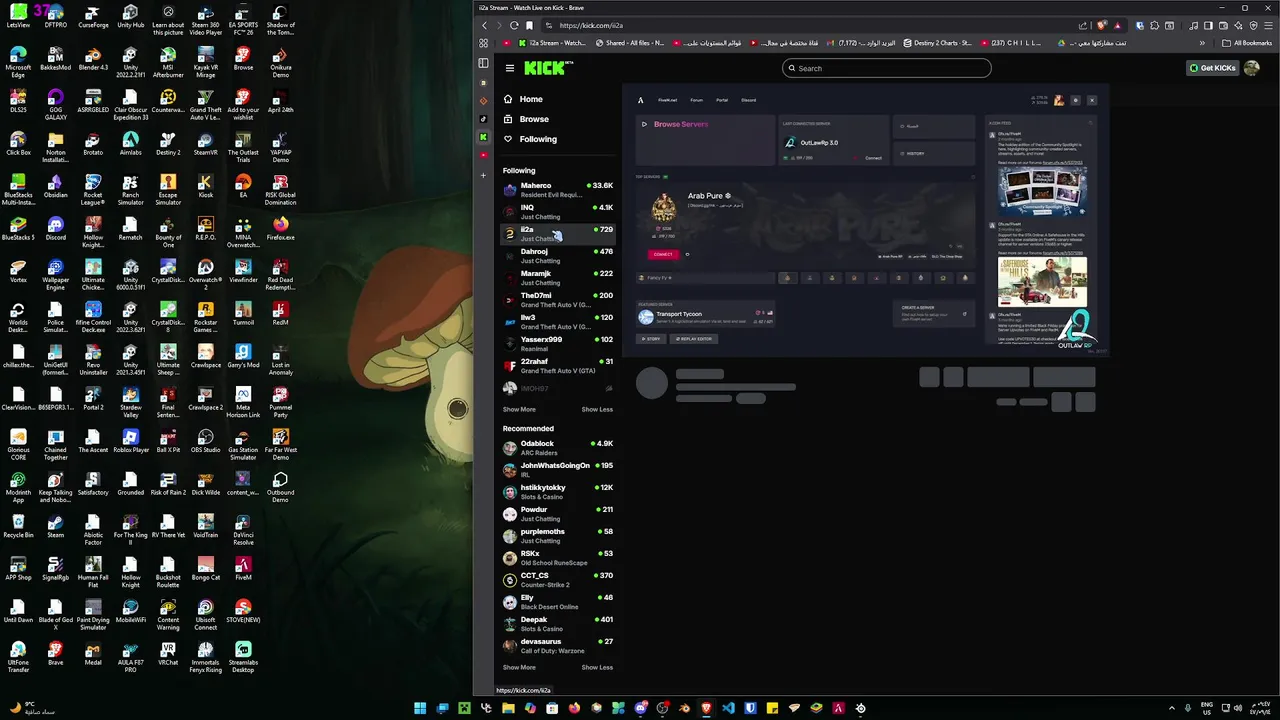Open the Windows Start menu
This screenshot has height=720, width=1280.
(x=420, y=708)
